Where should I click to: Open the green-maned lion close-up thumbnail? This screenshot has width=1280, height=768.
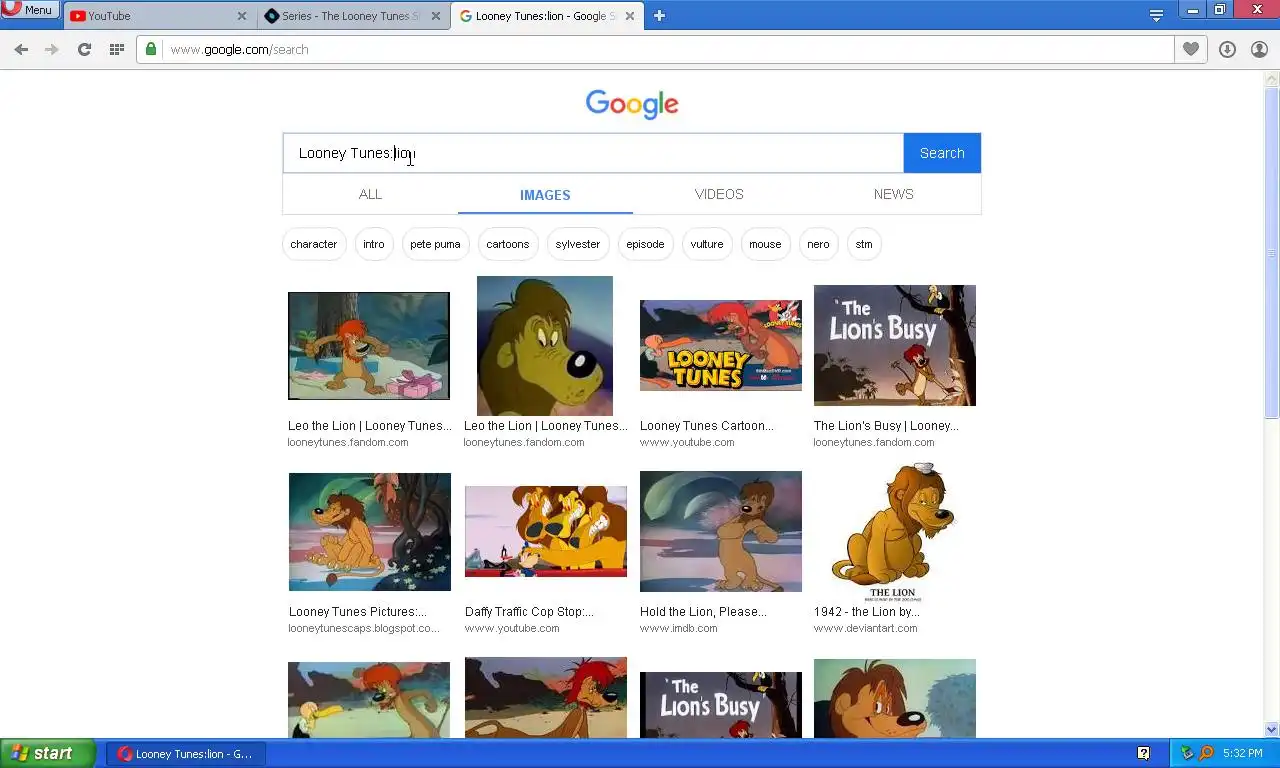pos(545,346)
